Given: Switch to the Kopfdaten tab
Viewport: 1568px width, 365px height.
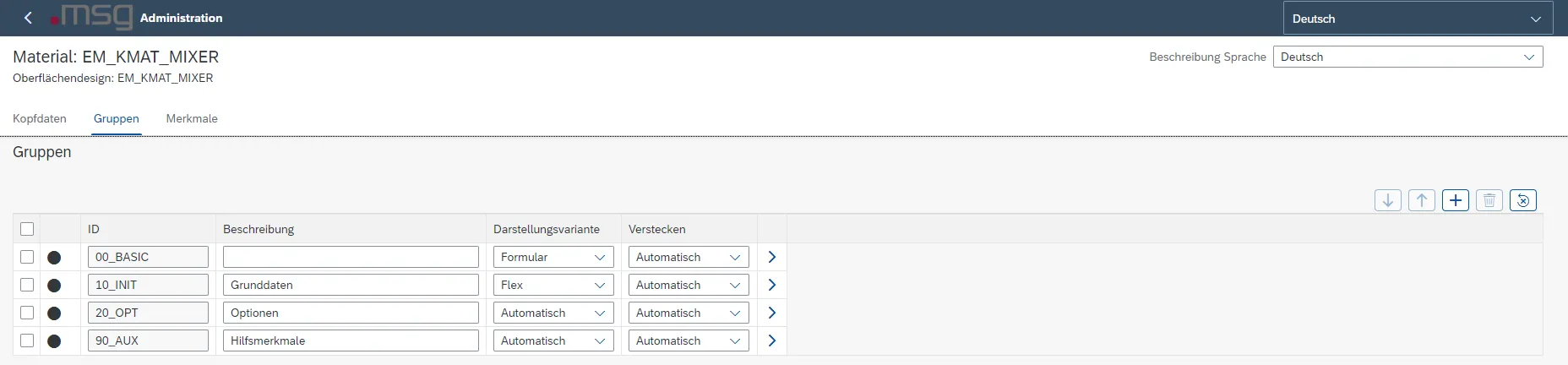Looking at the screenshot, I should pos(40,118).
